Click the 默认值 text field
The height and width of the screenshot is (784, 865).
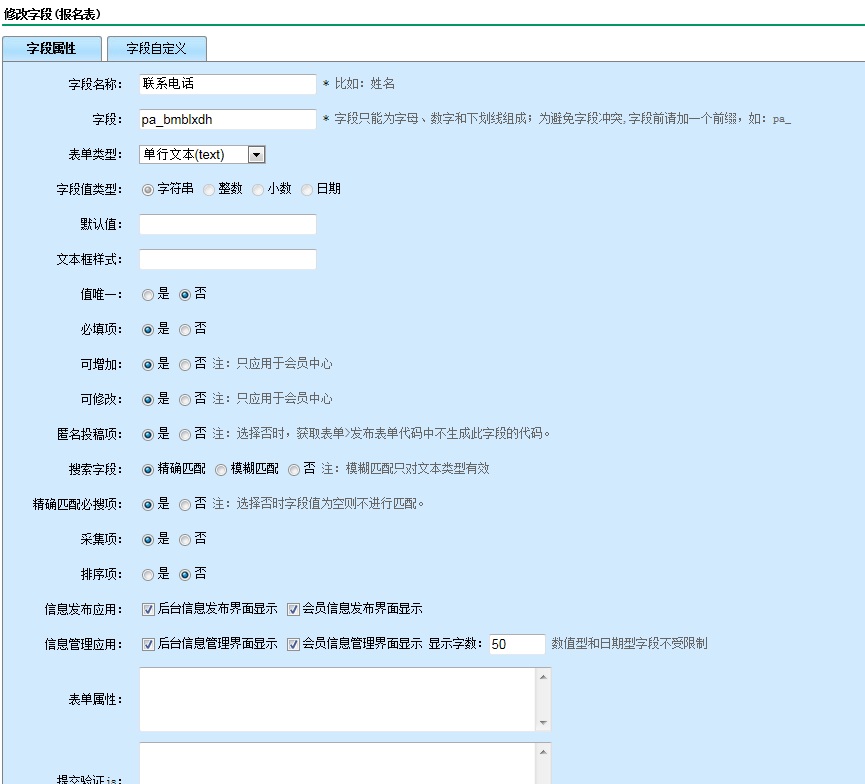pos(228,225)
